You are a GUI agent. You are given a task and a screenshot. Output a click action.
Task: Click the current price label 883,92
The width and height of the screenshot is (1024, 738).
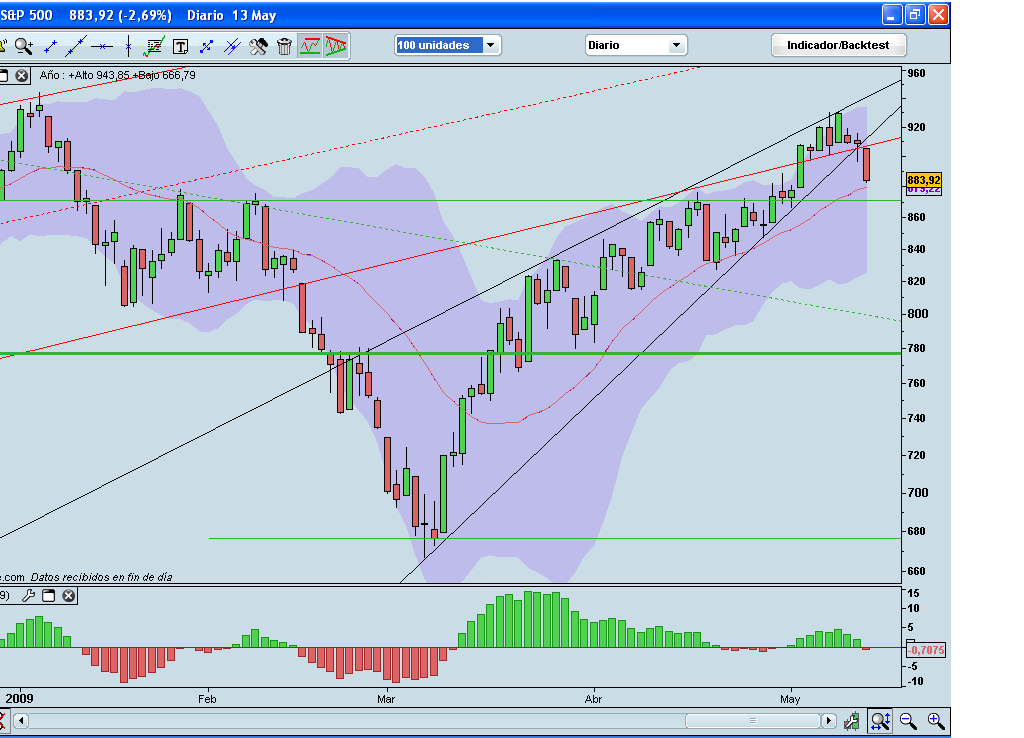click(x=923, y=180)
